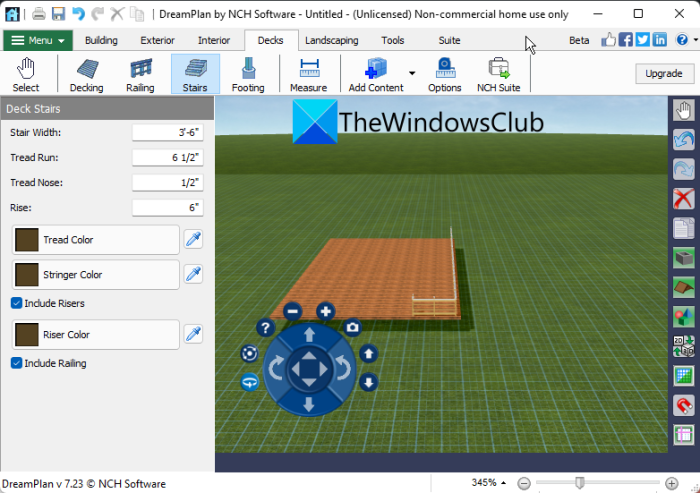Click the thumbs-up like icon

(608, 40)
